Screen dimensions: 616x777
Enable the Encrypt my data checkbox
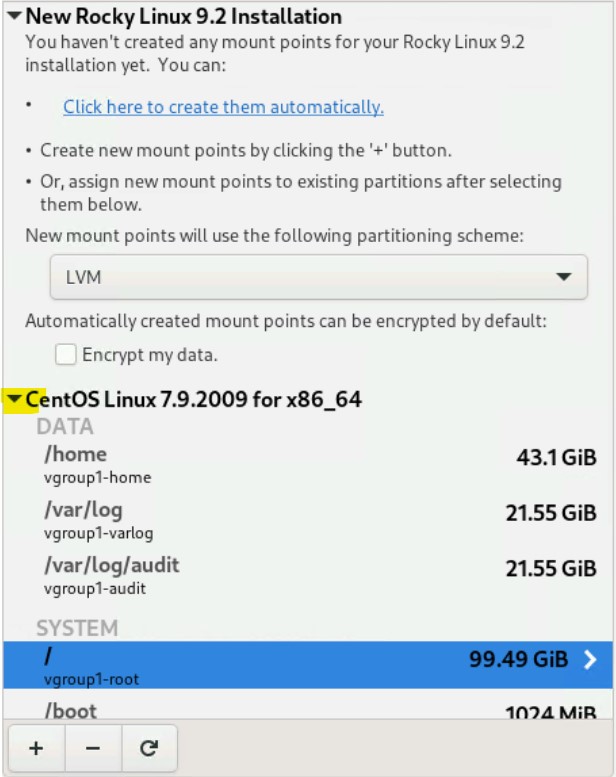pyautogui.click(x=66, y=354)
